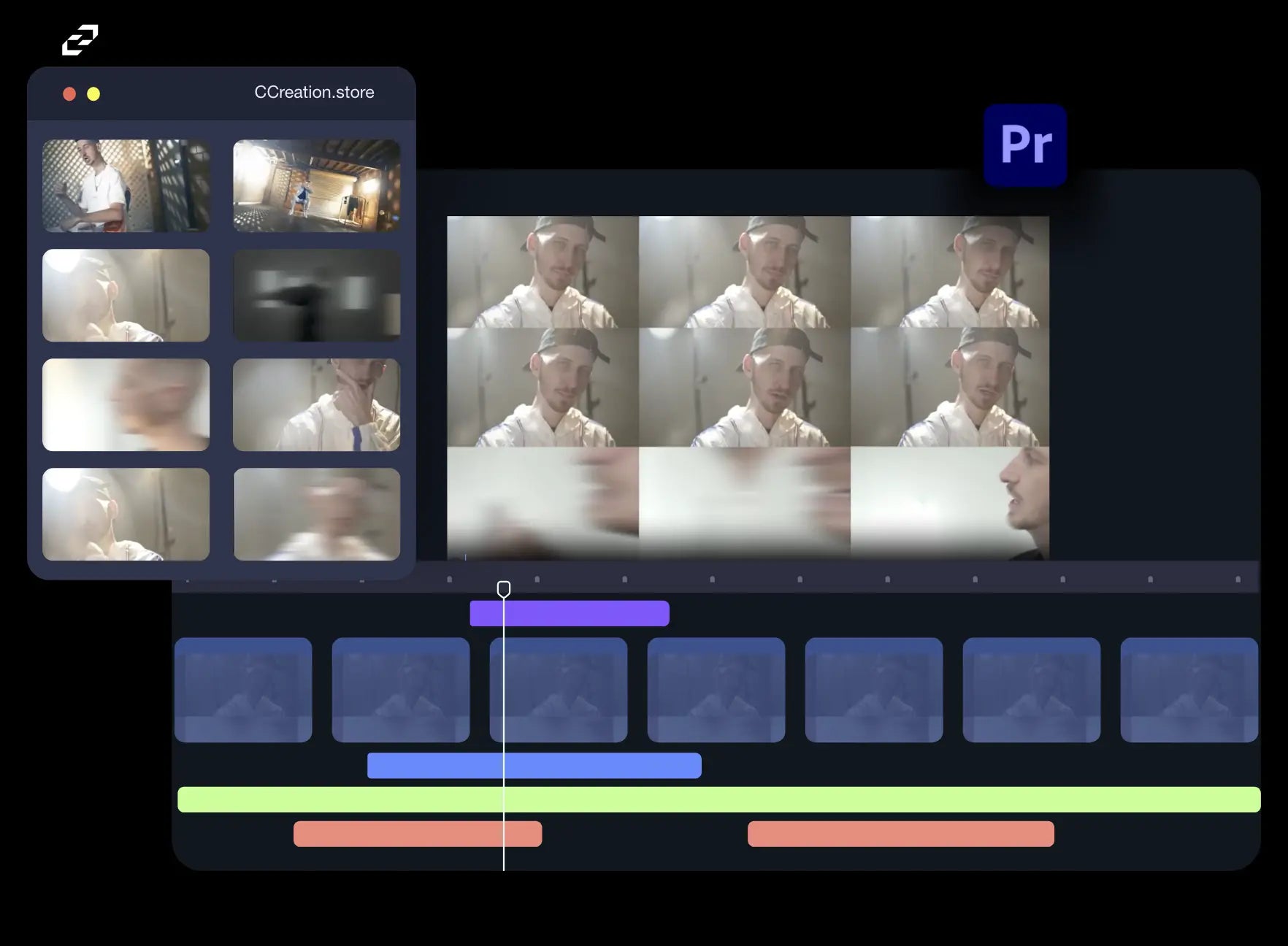Click the last video clip in the timeline
The height and width of the screenshot is (946, 1288).
(x=1189, y=690)
